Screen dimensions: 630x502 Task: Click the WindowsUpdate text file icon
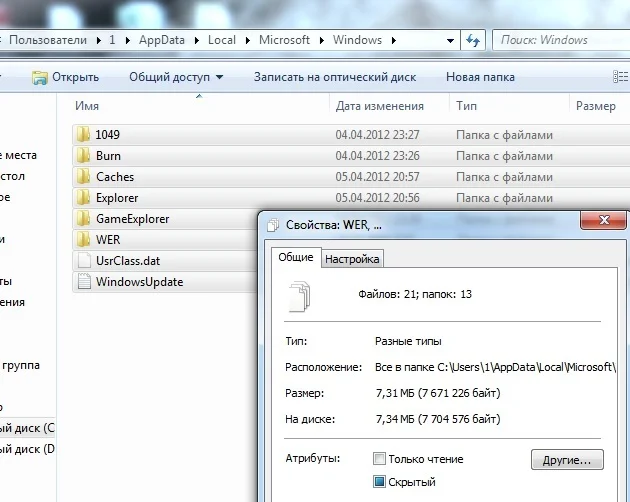click(84, 281)
